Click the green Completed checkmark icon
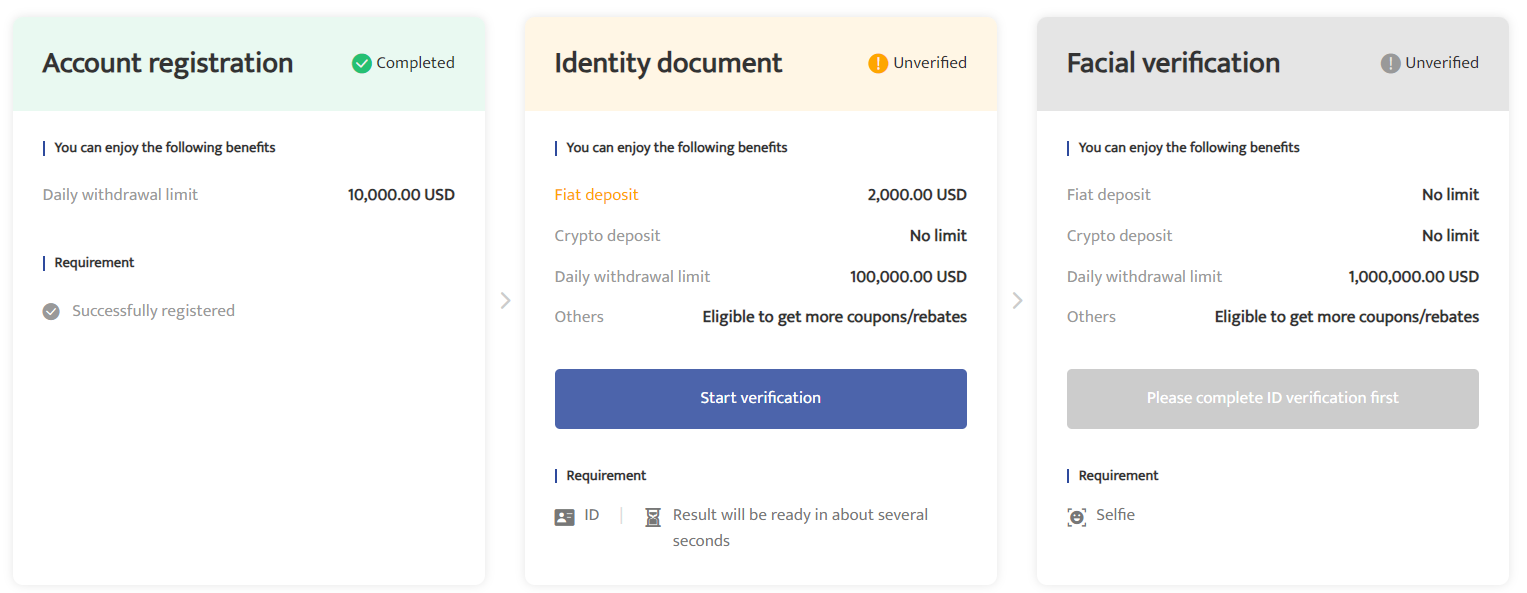This screenshot has width=1527, height=593. click(x=362, y=64)
